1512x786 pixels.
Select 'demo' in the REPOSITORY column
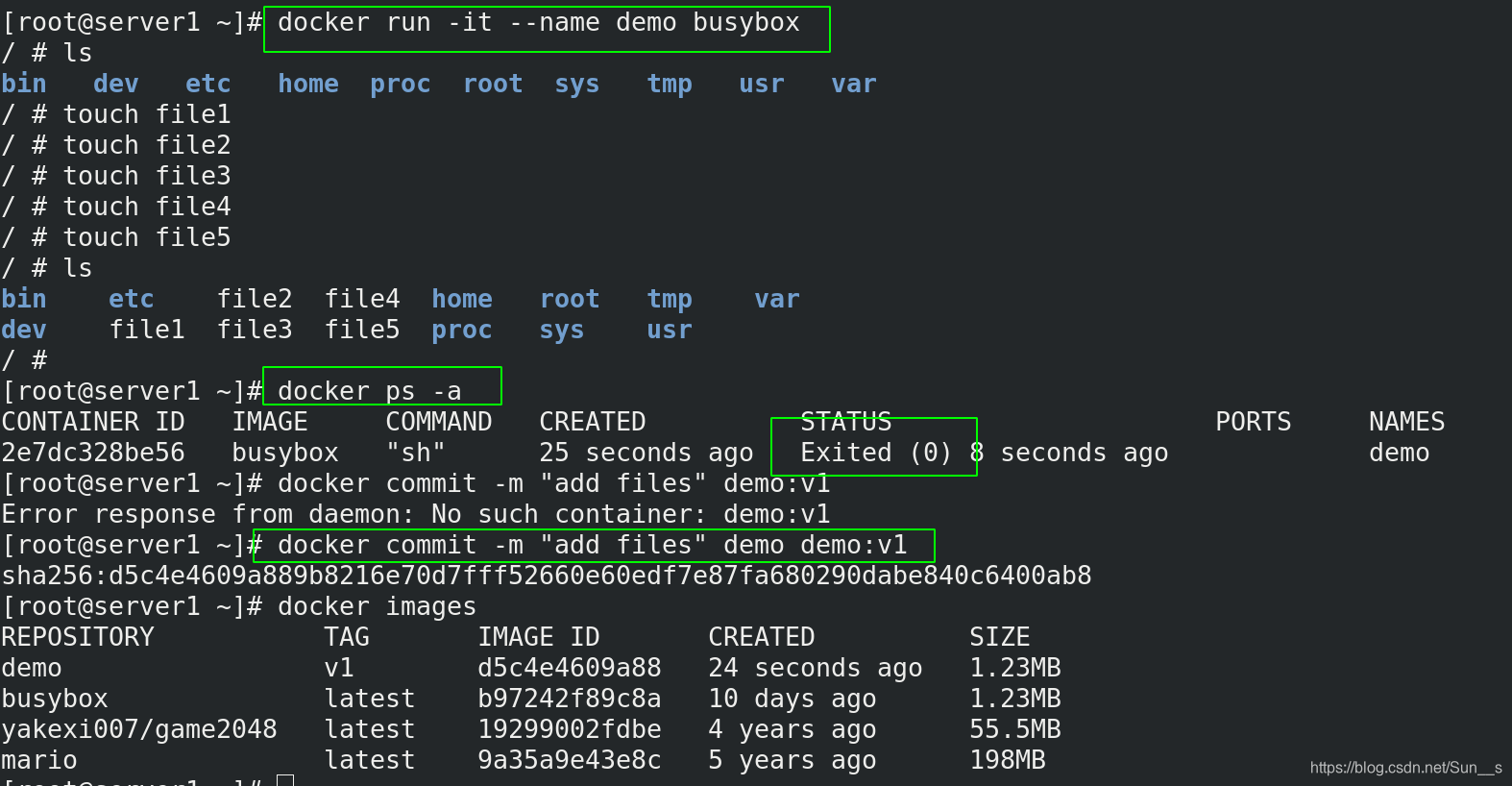click(x=32, y=668)
